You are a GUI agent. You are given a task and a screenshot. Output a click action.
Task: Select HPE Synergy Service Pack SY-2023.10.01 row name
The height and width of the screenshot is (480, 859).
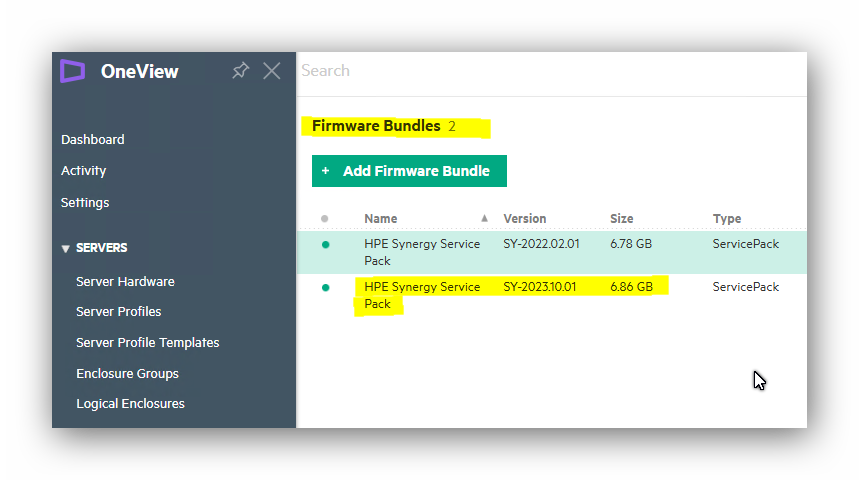pyautogui.click(x=422, y=295)
